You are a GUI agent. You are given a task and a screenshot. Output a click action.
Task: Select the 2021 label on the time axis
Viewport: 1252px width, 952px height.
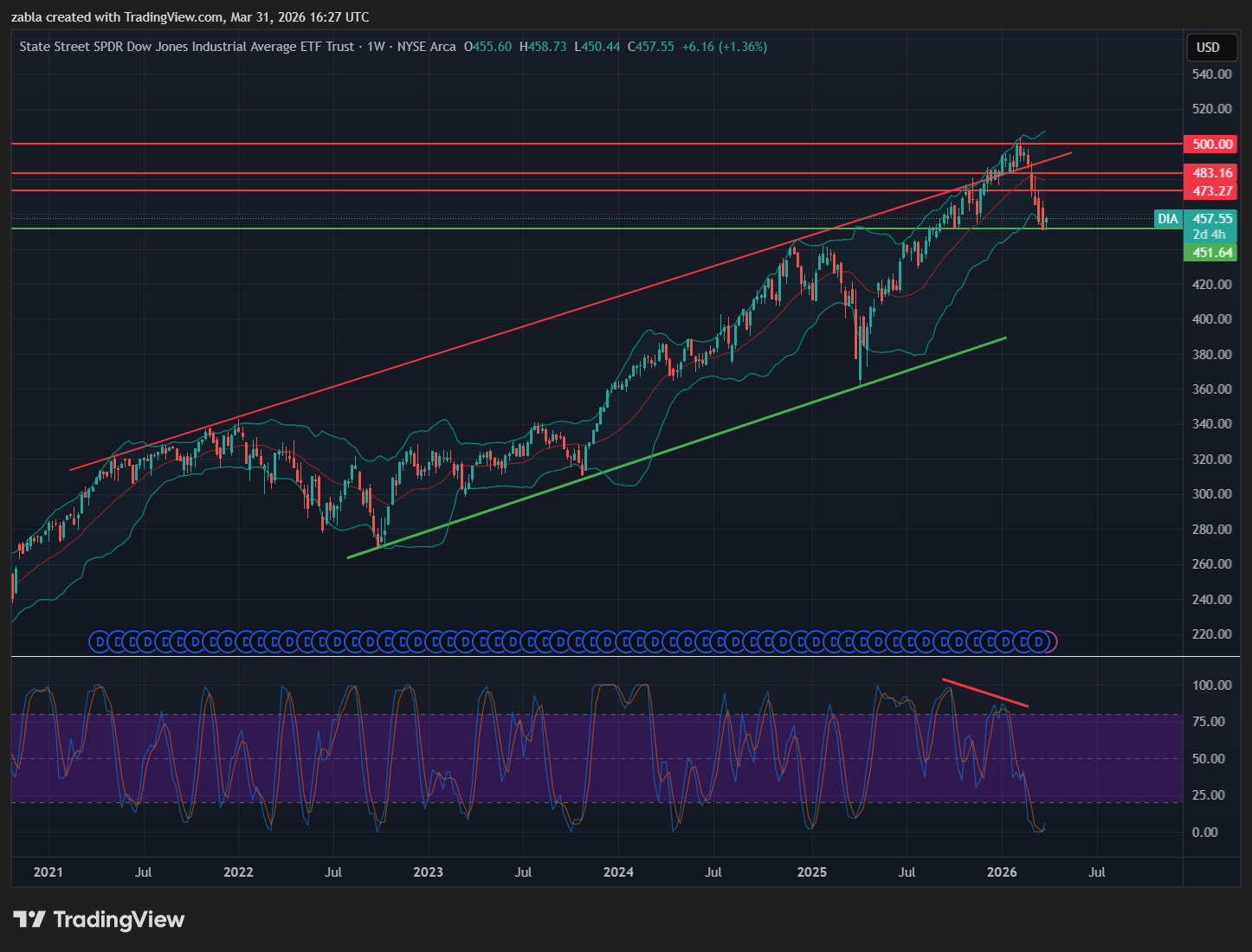tap(48, 872)
